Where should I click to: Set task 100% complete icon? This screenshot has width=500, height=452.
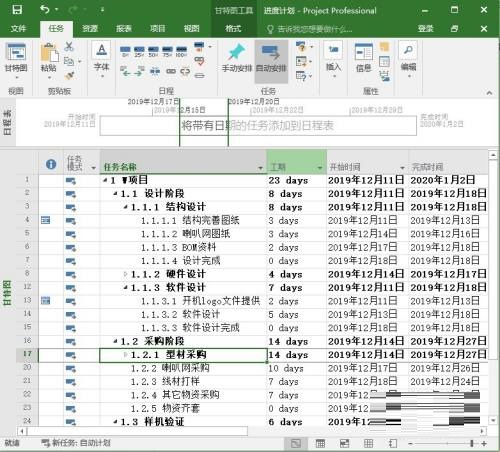click(181, 51)
